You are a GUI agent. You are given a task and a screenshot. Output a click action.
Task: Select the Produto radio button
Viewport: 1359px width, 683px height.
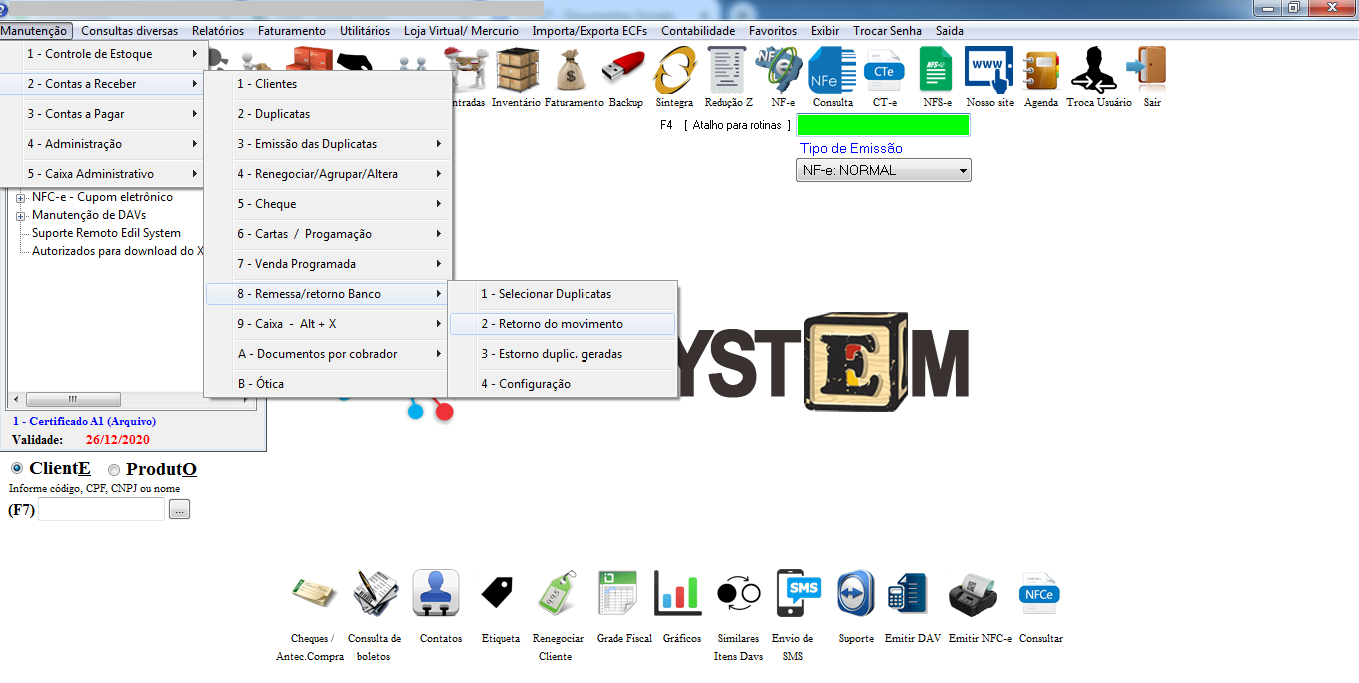[x=114, y=470]
